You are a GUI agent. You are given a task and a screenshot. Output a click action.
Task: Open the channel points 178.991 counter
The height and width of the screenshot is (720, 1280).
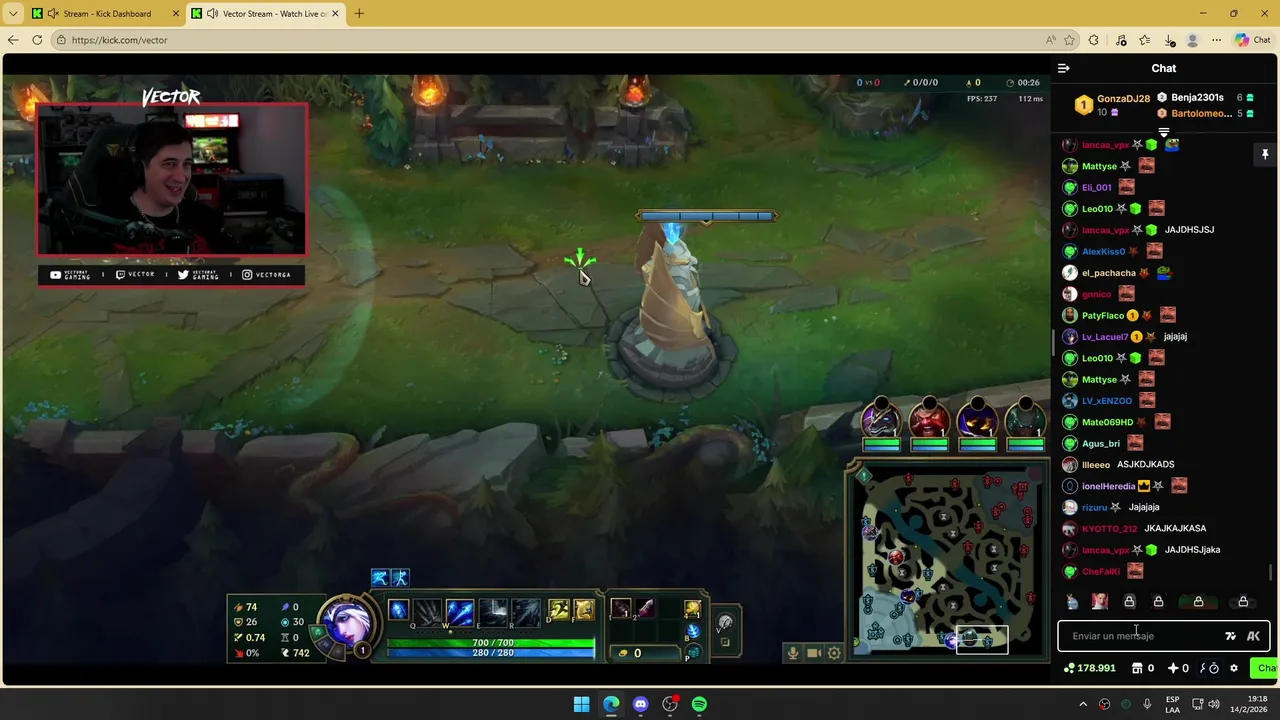[x=1090, y=668]
